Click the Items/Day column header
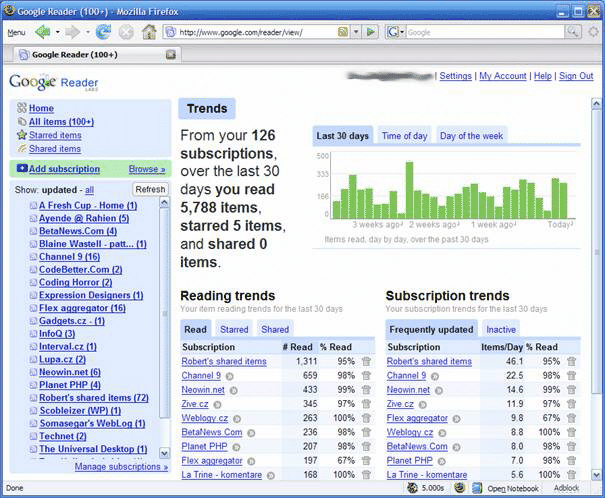This screenshot has width=605, height=498. (x=502, y=347)
